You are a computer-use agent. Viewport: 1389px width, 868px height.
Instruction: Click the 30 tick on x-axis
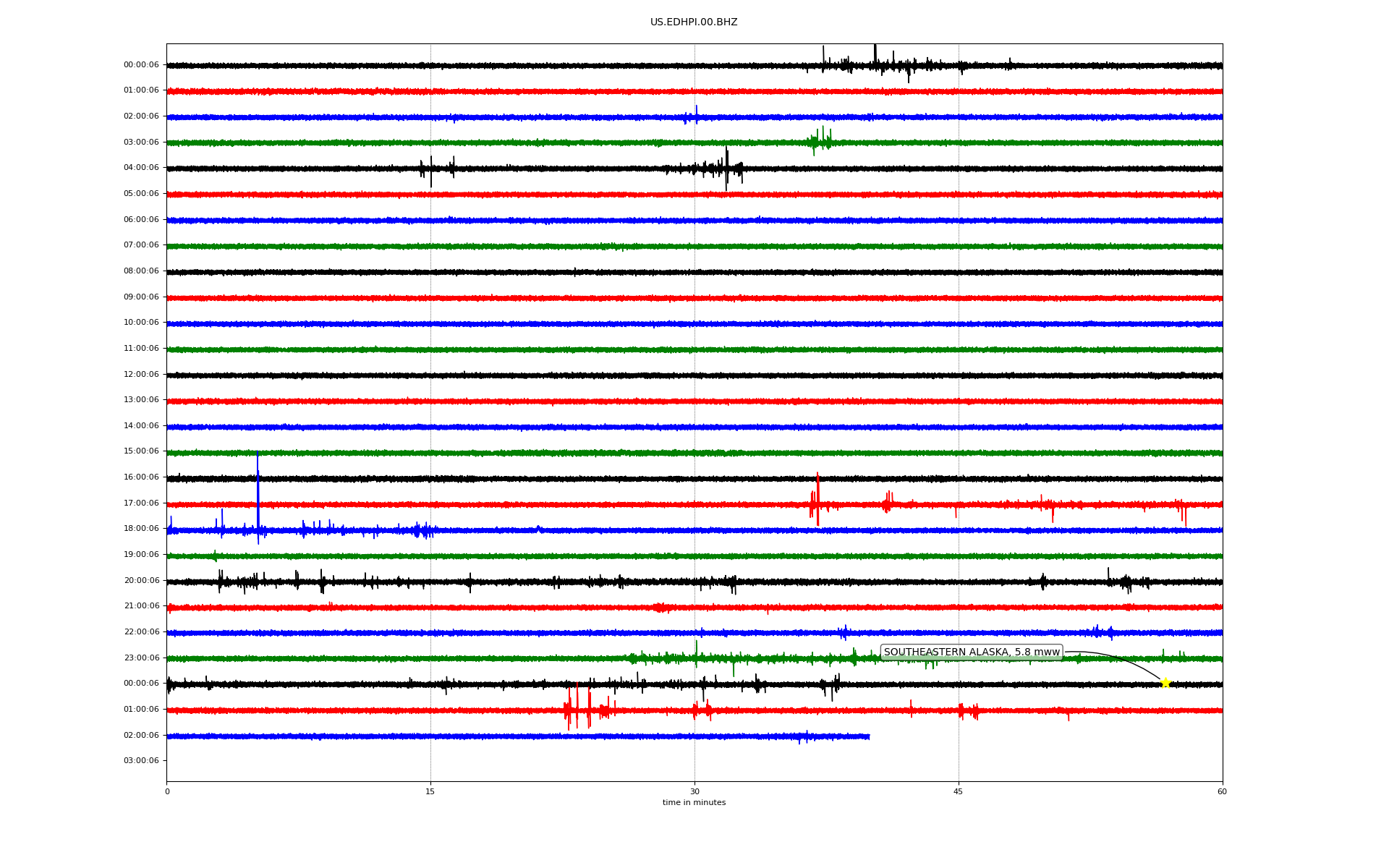point(694,791)
